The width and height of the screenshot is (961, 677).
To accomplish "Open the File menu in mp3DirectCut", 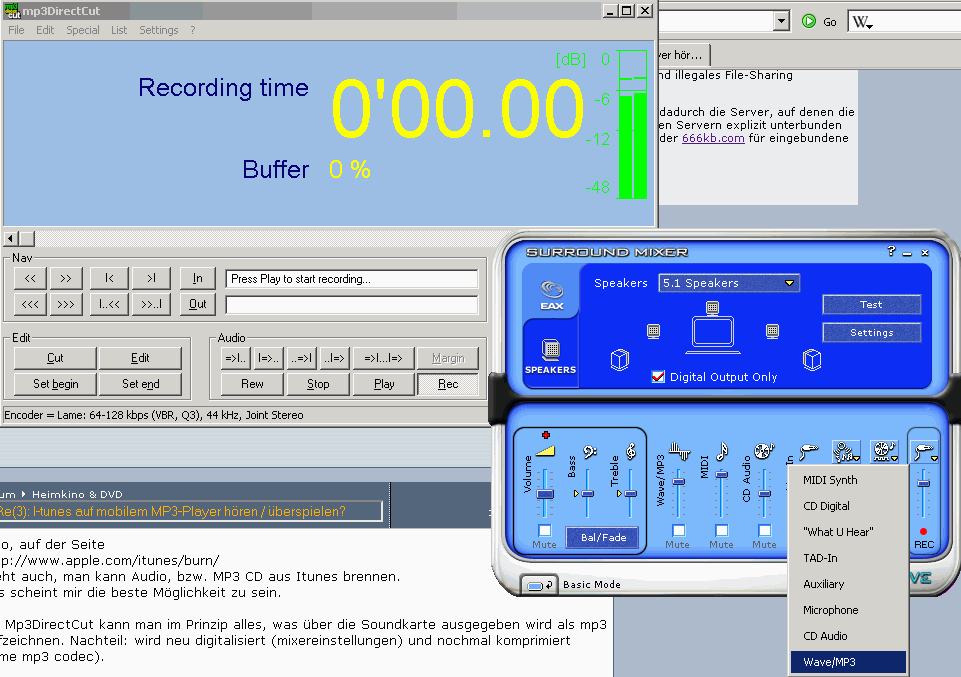I will (x=17, y=30).
